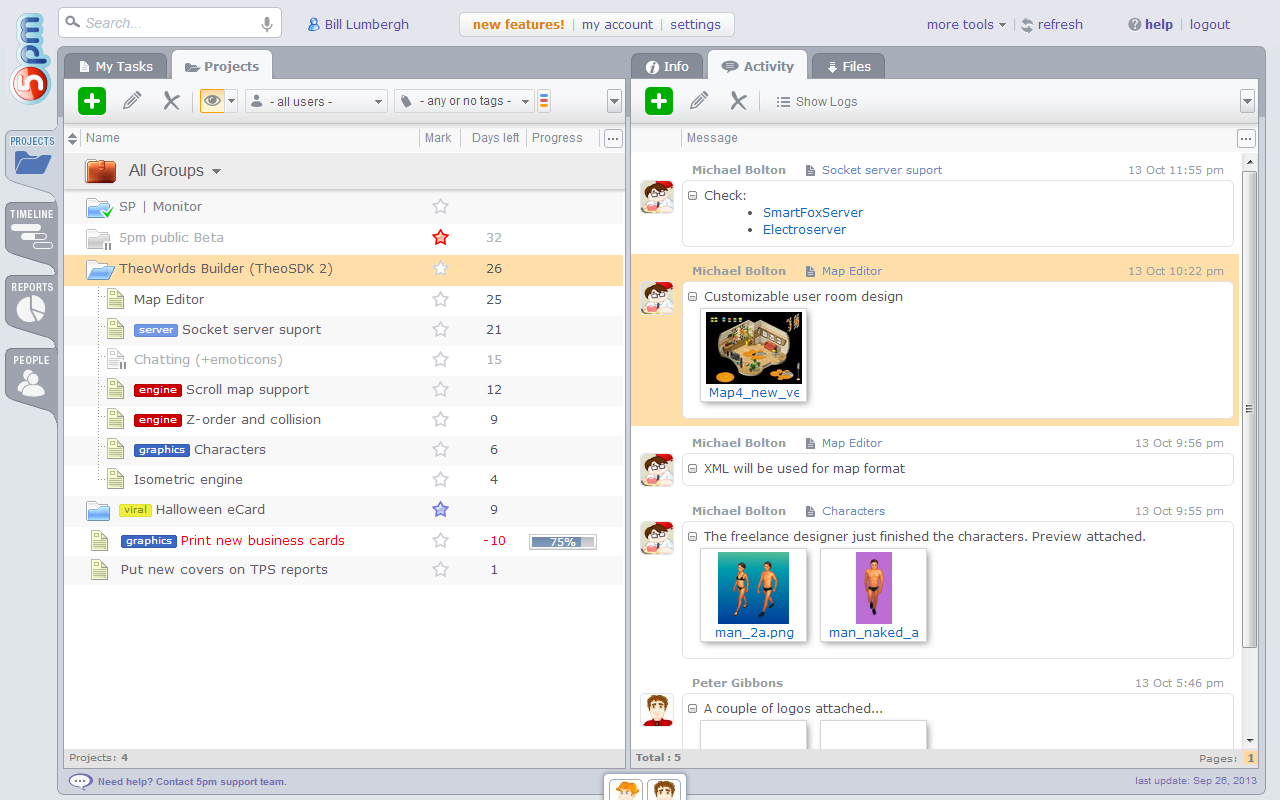The width and height of the screenshot is (1280, 800).
Task: Unmark red star on 5pm public Beta
Action: pos(440,238)
